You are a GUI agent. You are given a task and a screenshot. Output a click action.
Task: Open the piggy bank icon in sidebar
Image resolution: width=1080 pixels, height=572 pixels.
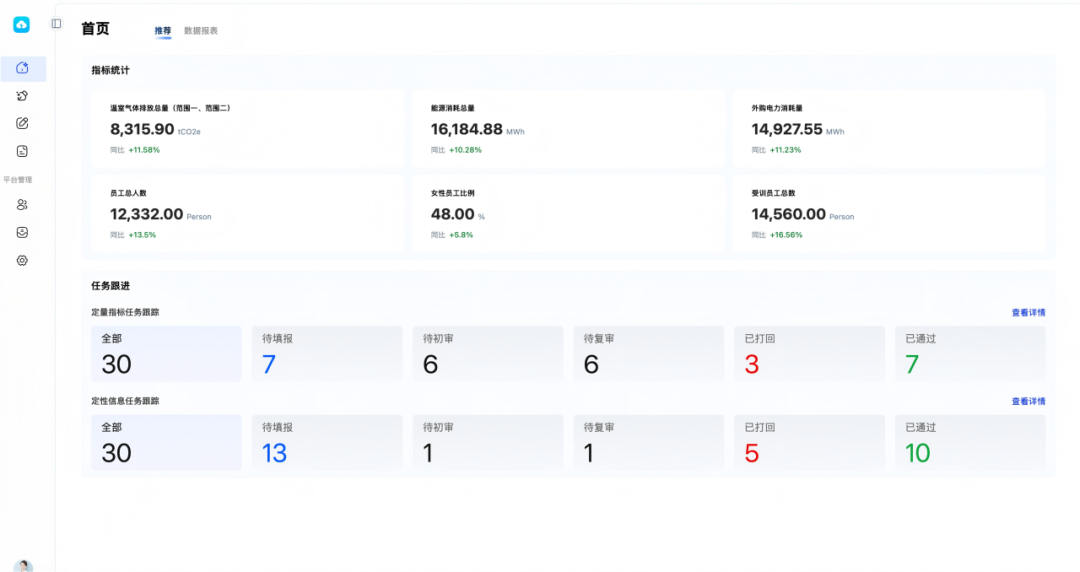point(23,96)
